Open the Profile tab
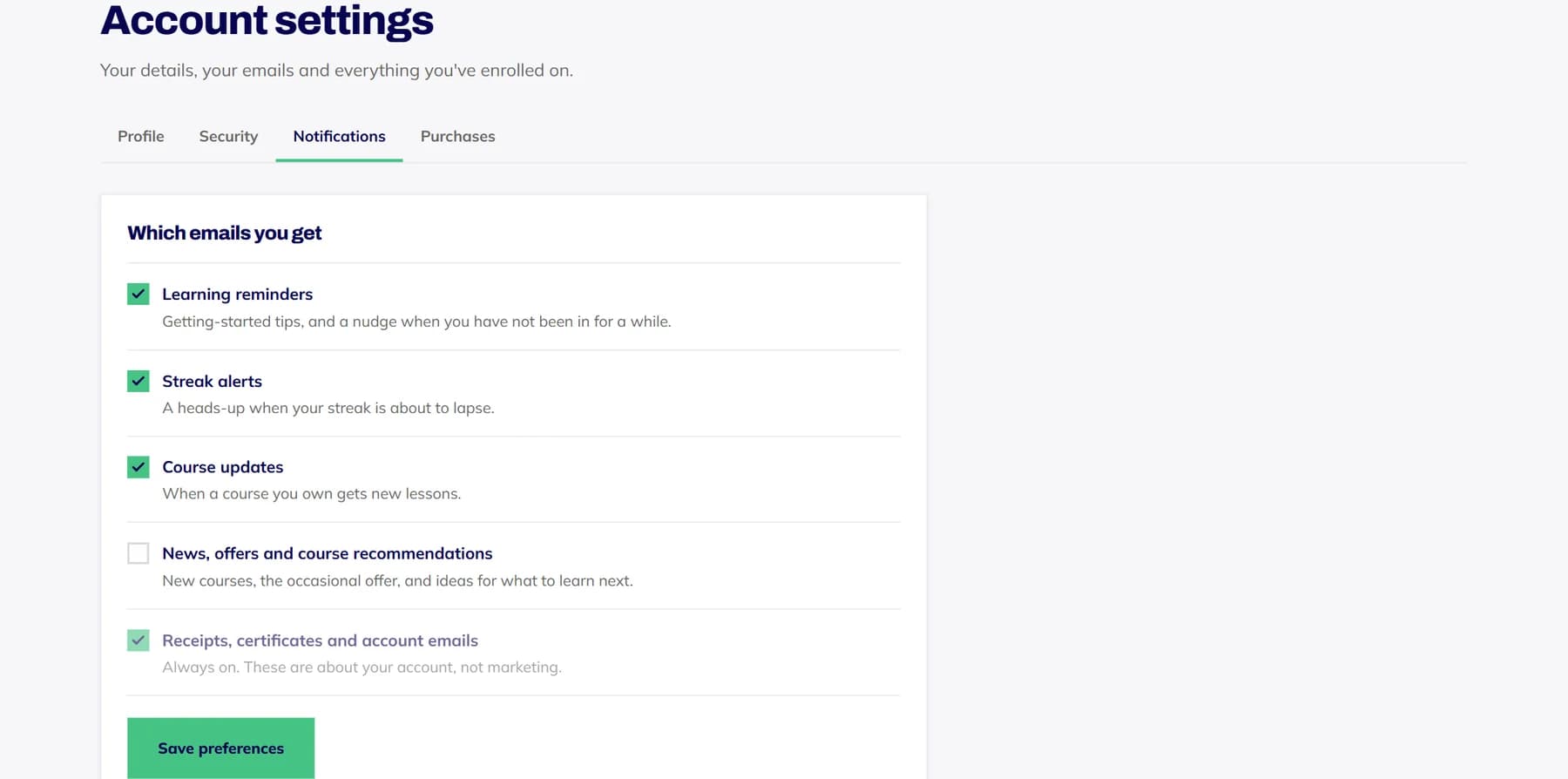 141,136
